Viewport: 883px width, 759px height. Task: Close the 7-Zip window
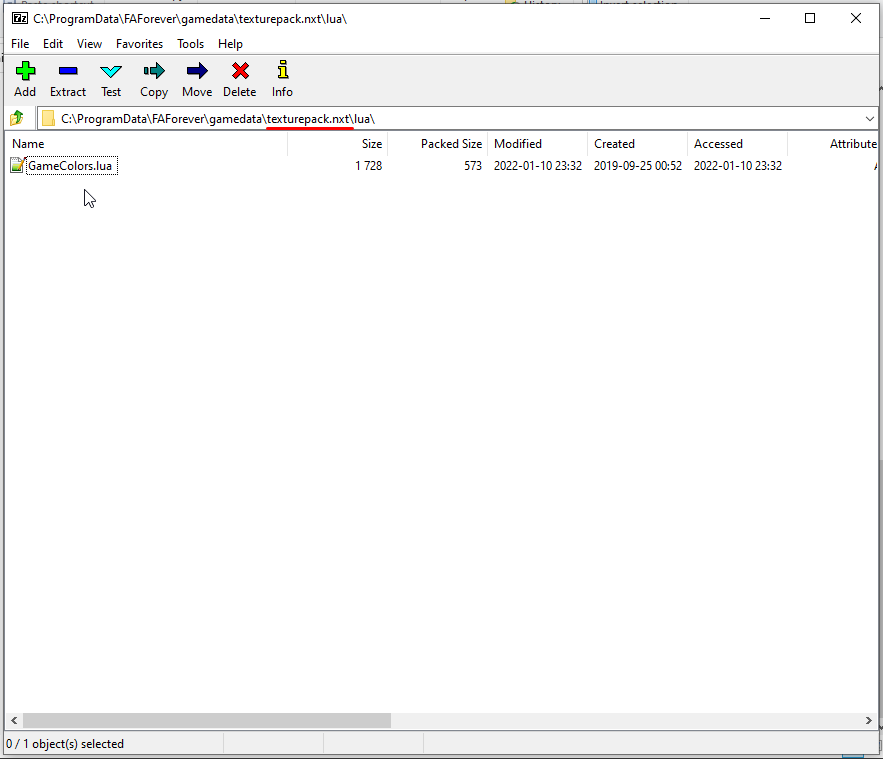pos(856,19)
